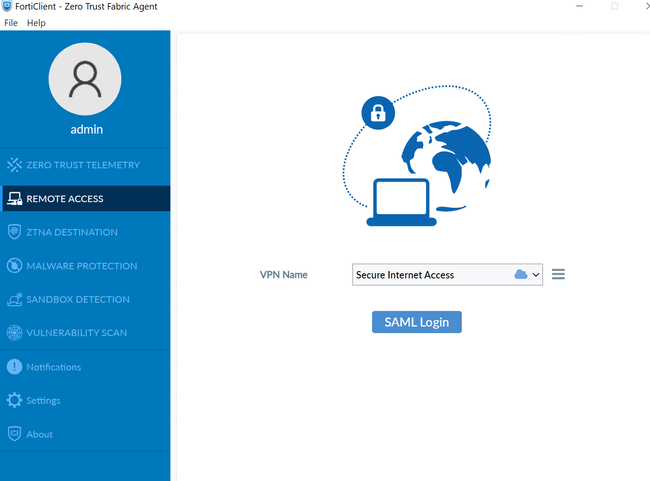Click the Zero Trust Telemetry icon

tap(14, 165)
